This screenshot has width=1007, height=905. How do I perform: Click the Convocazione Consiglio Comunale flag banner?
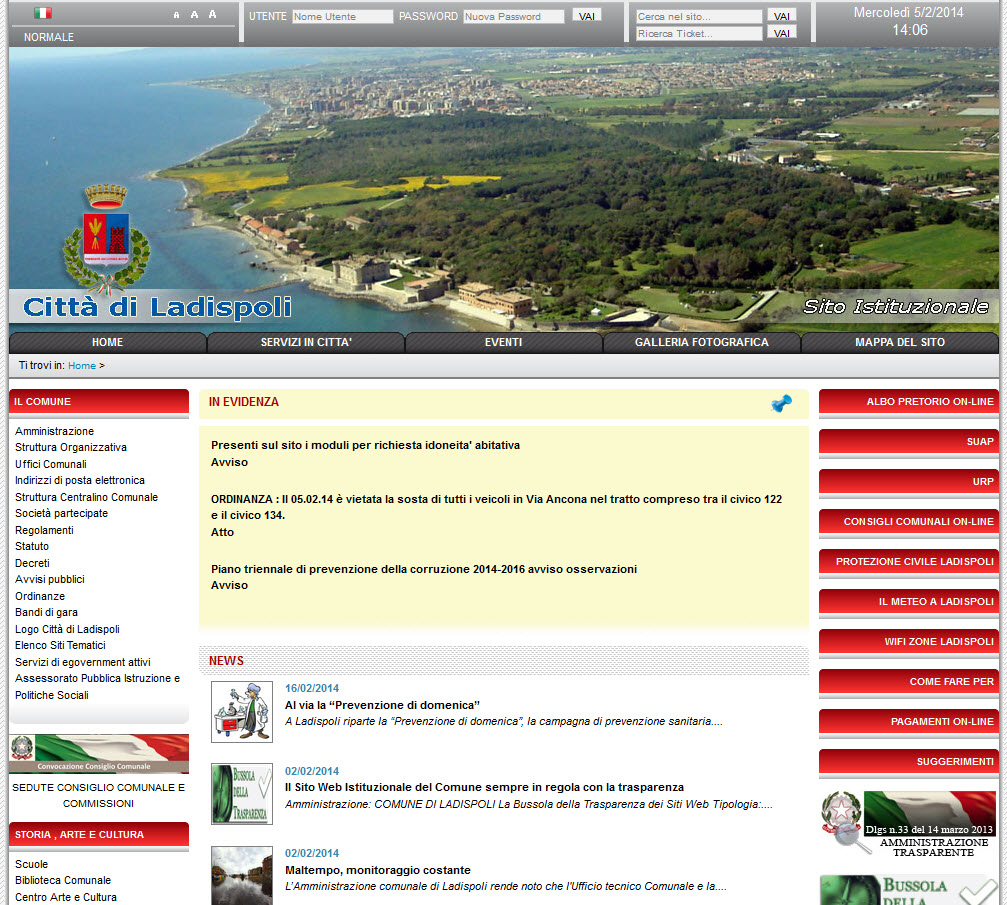(x=98, y=753)
